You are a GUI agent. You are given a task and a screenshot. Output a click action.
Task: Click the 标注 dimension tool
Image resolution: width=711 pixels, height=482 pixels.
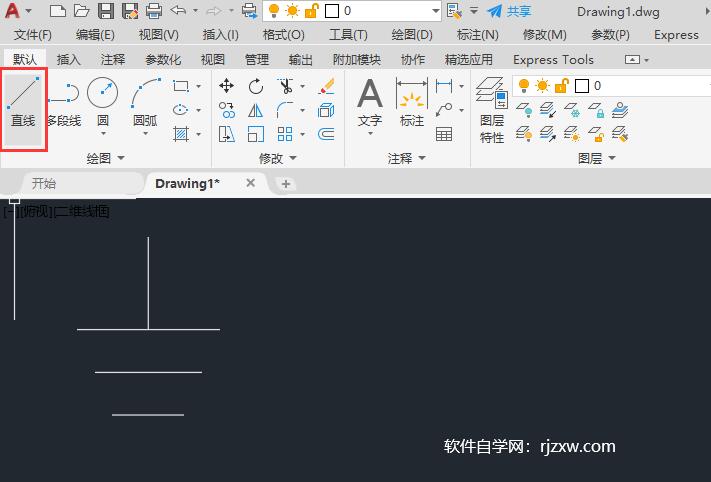[412, 102]
